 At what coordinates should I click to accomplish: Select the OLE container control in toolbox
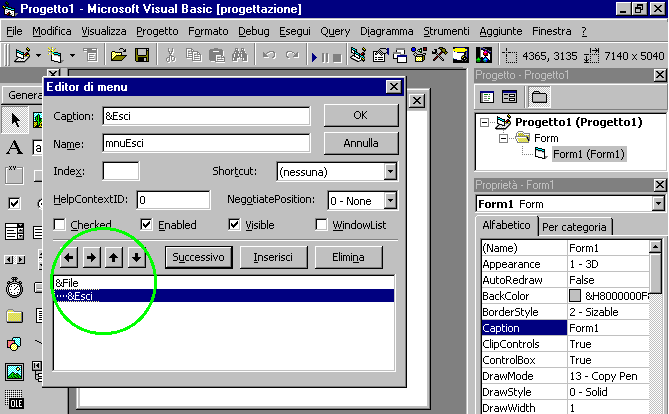pos(14,399)
